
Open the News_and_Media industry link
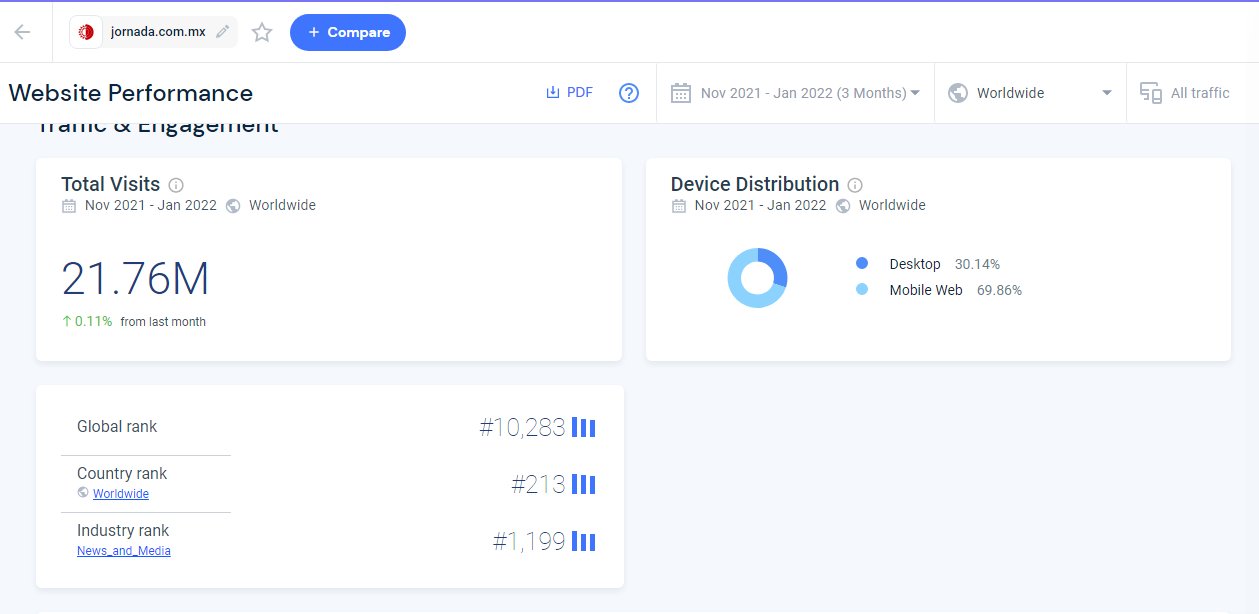point(124,551)
